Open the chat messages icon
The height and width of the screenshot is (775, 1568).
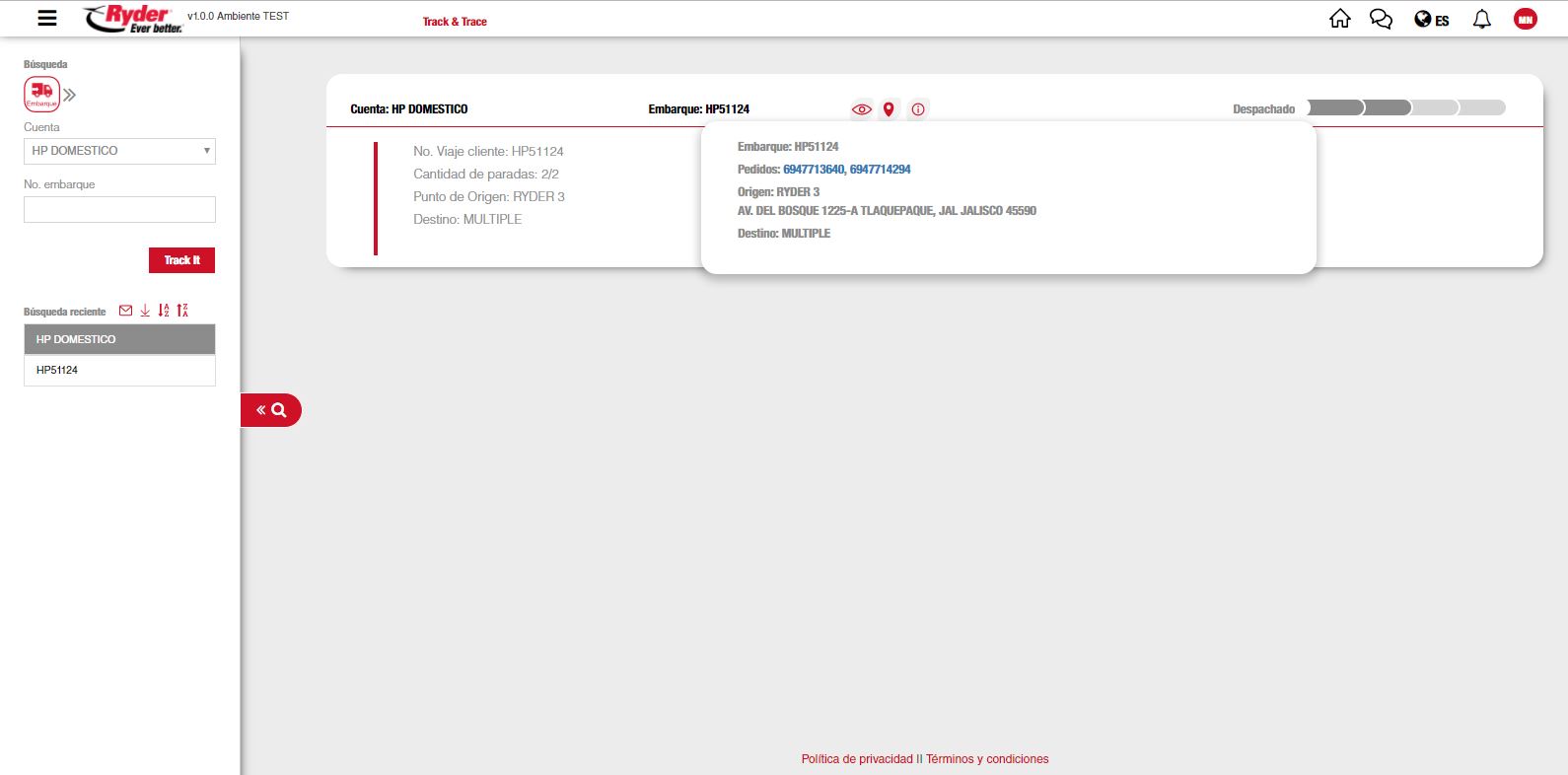[1381, 19]
